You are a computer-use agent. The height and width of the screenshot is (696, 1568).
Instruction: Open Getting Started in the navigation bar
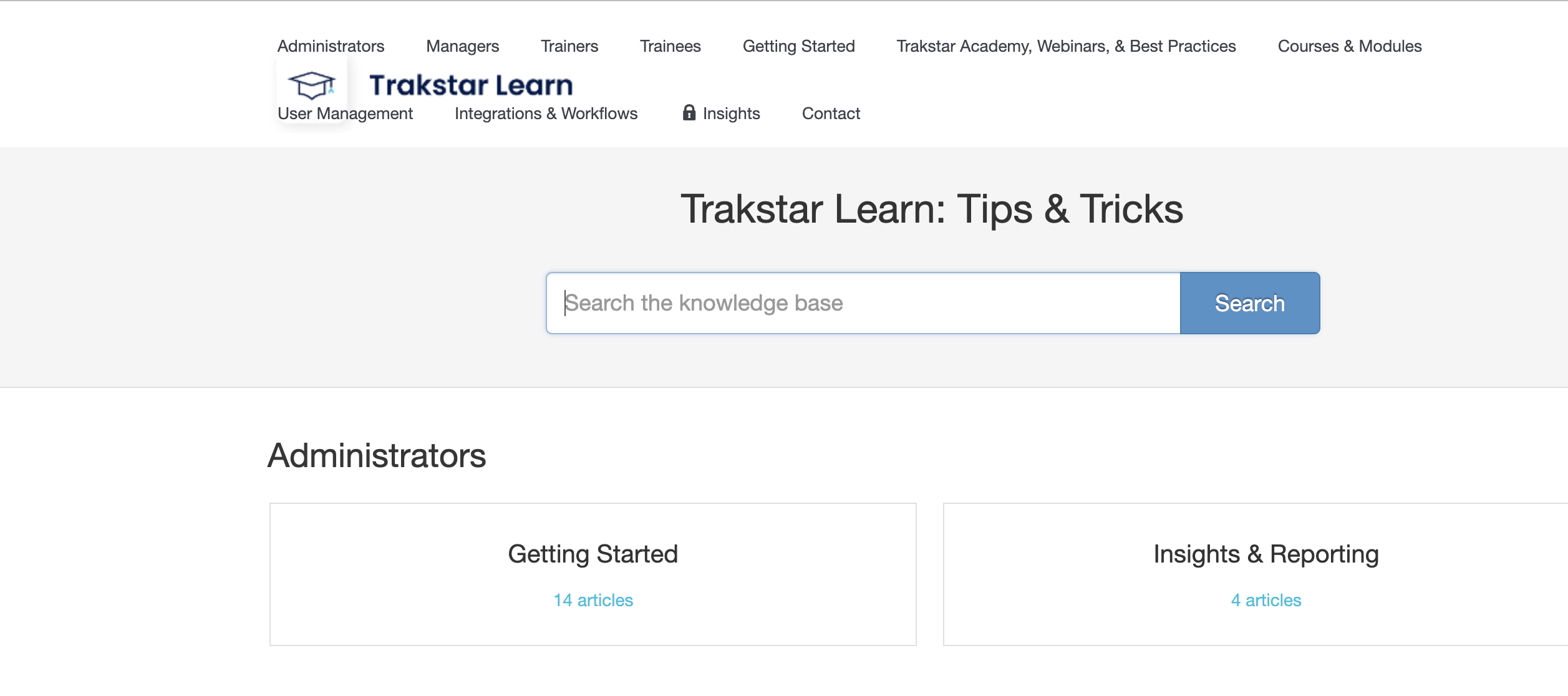pos(798,46)
